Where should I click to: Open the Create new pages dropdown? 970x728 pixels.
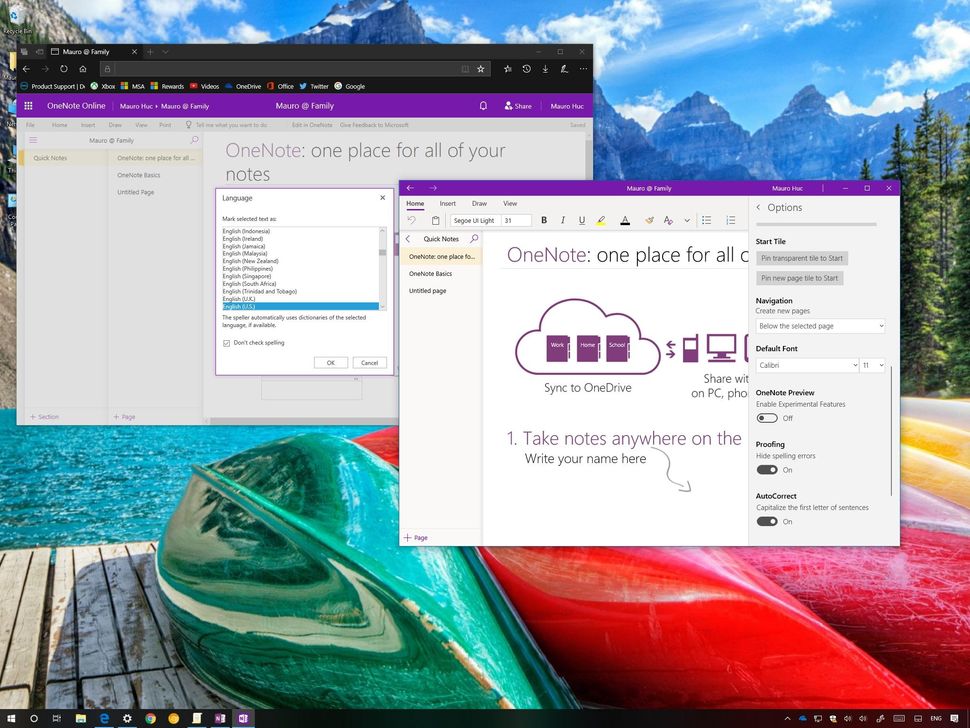820,326
